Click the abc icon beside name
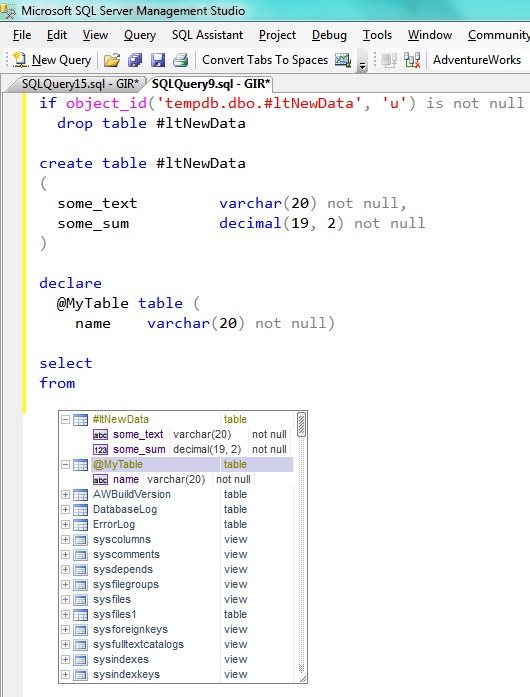The width and height of the screenshot is (530, 697). point(100,480)
